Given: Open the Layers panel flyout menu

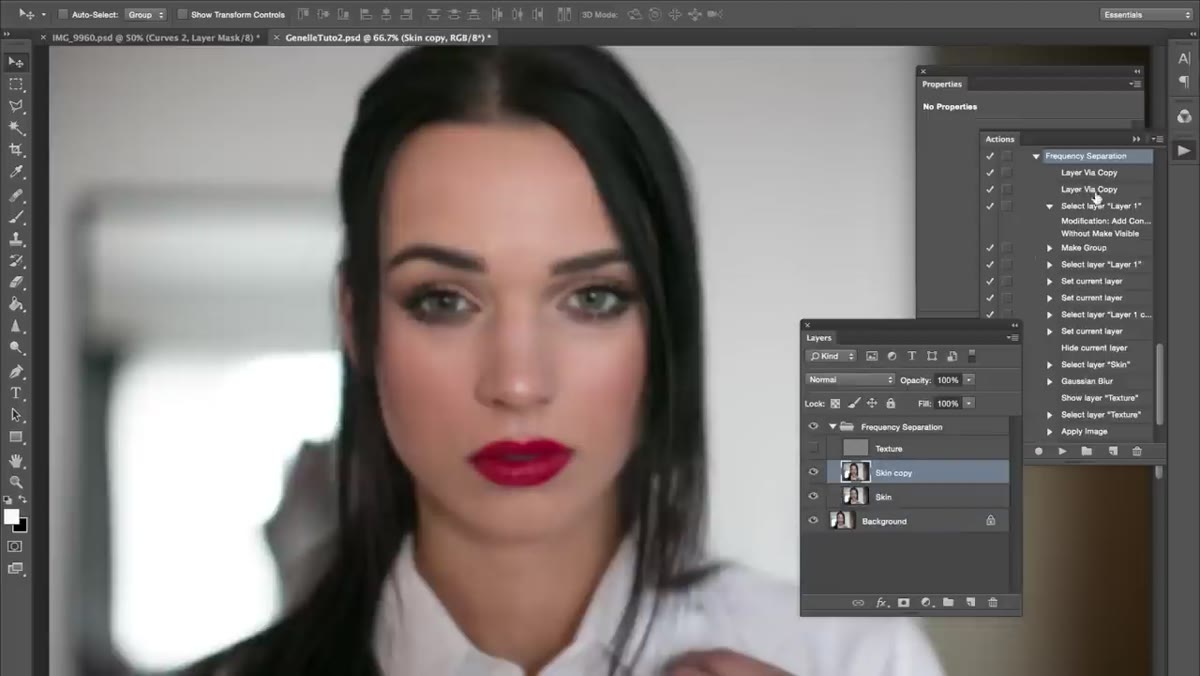Looking at the screenshot, I should 1012,338.
